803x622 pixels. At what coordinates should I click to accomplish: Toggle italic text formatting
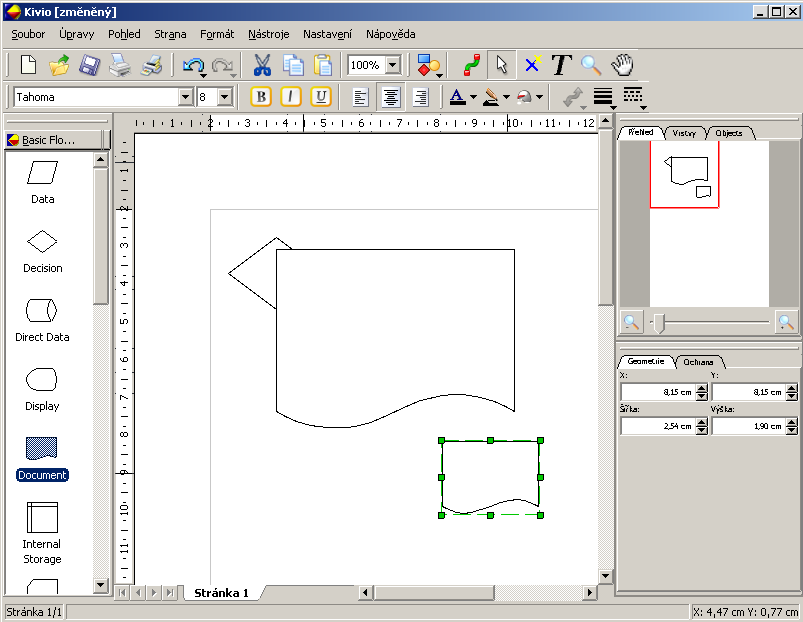290,96
